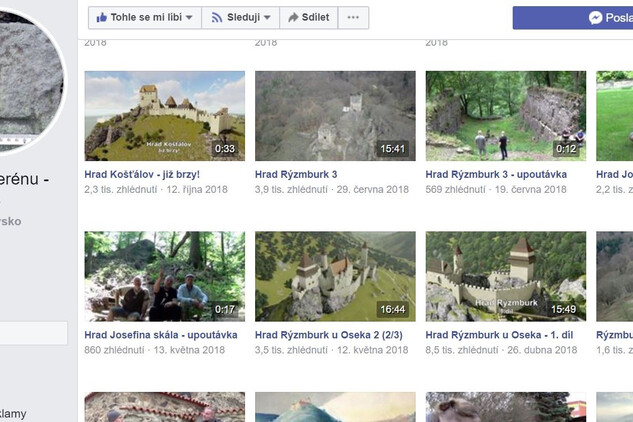Open the three-dots more options button

353,18
